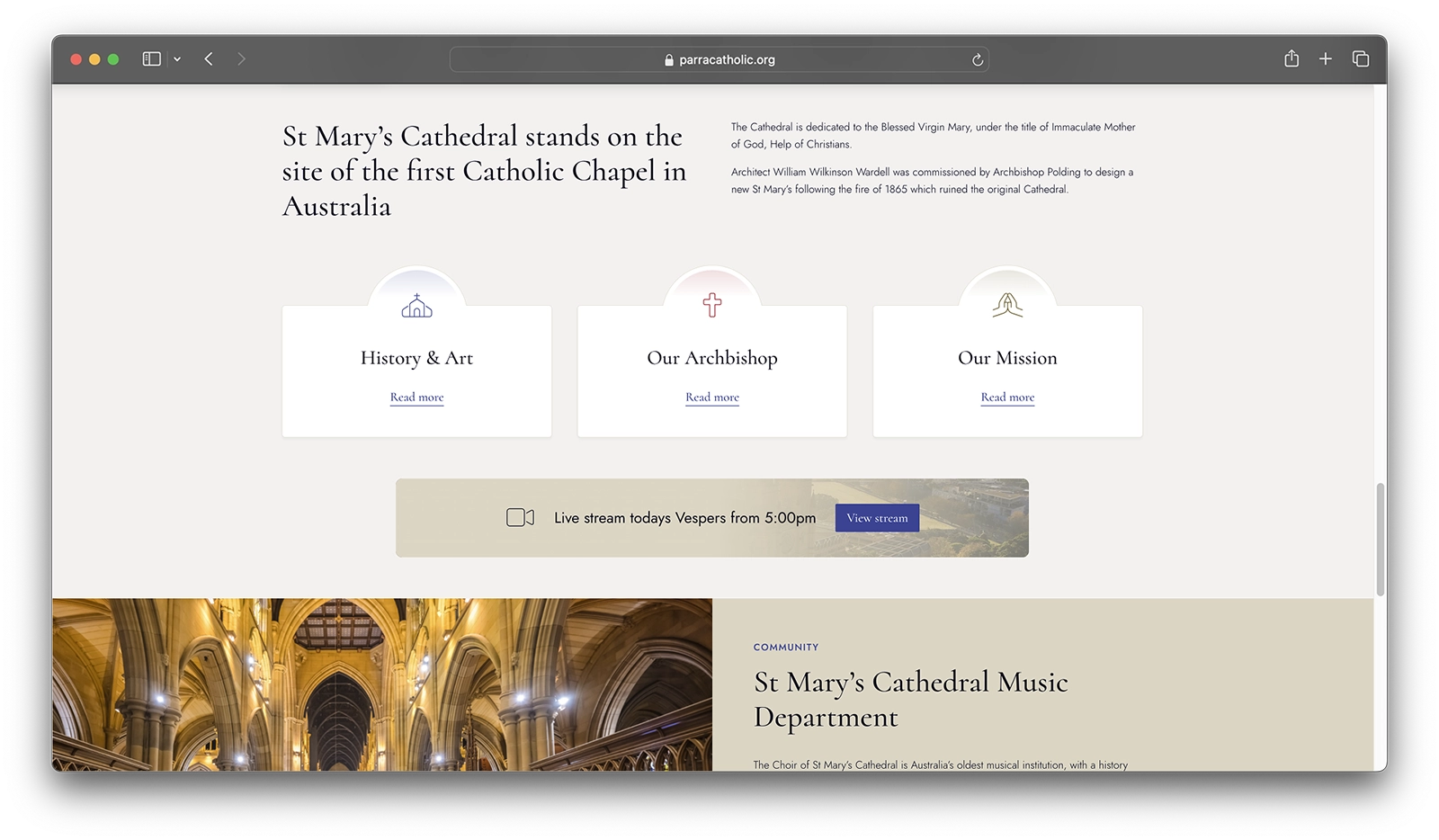
Task: Click the parracatholic.org address bar
Action: tap(719, 60)
